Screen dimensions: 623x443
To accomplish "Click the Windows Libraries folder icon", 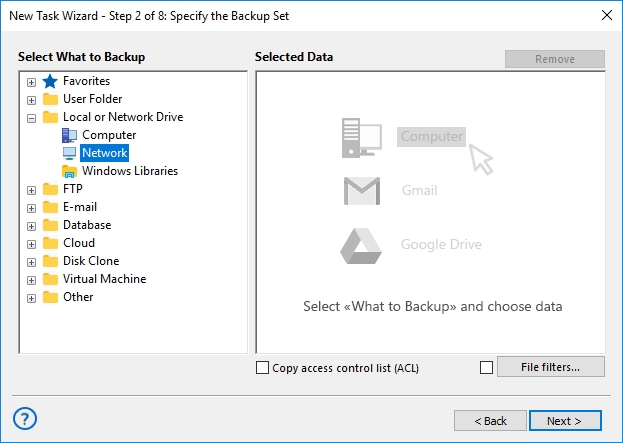I will [69, 171].
